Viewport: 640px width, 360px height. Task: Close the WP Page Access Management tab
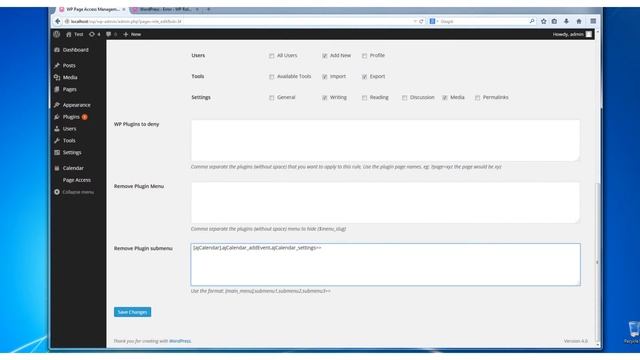[x=124, y=9]
